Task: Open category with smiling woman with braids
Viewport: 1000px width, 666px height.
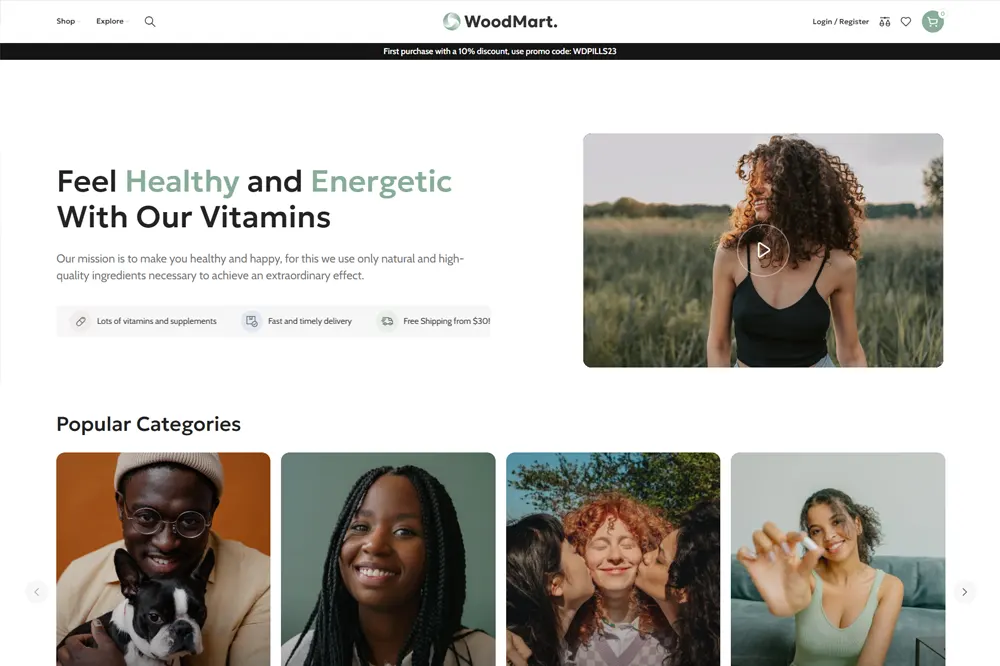Action: point(388,559)
